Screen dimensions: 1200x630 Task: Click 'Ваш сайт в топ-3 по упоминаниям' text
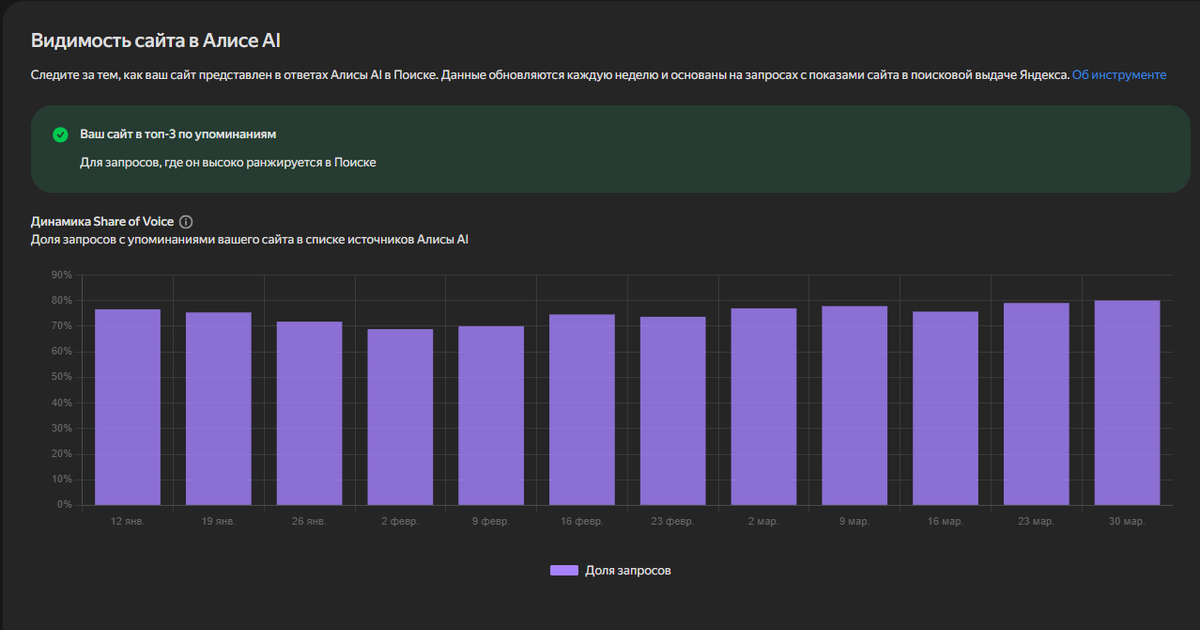178,133
